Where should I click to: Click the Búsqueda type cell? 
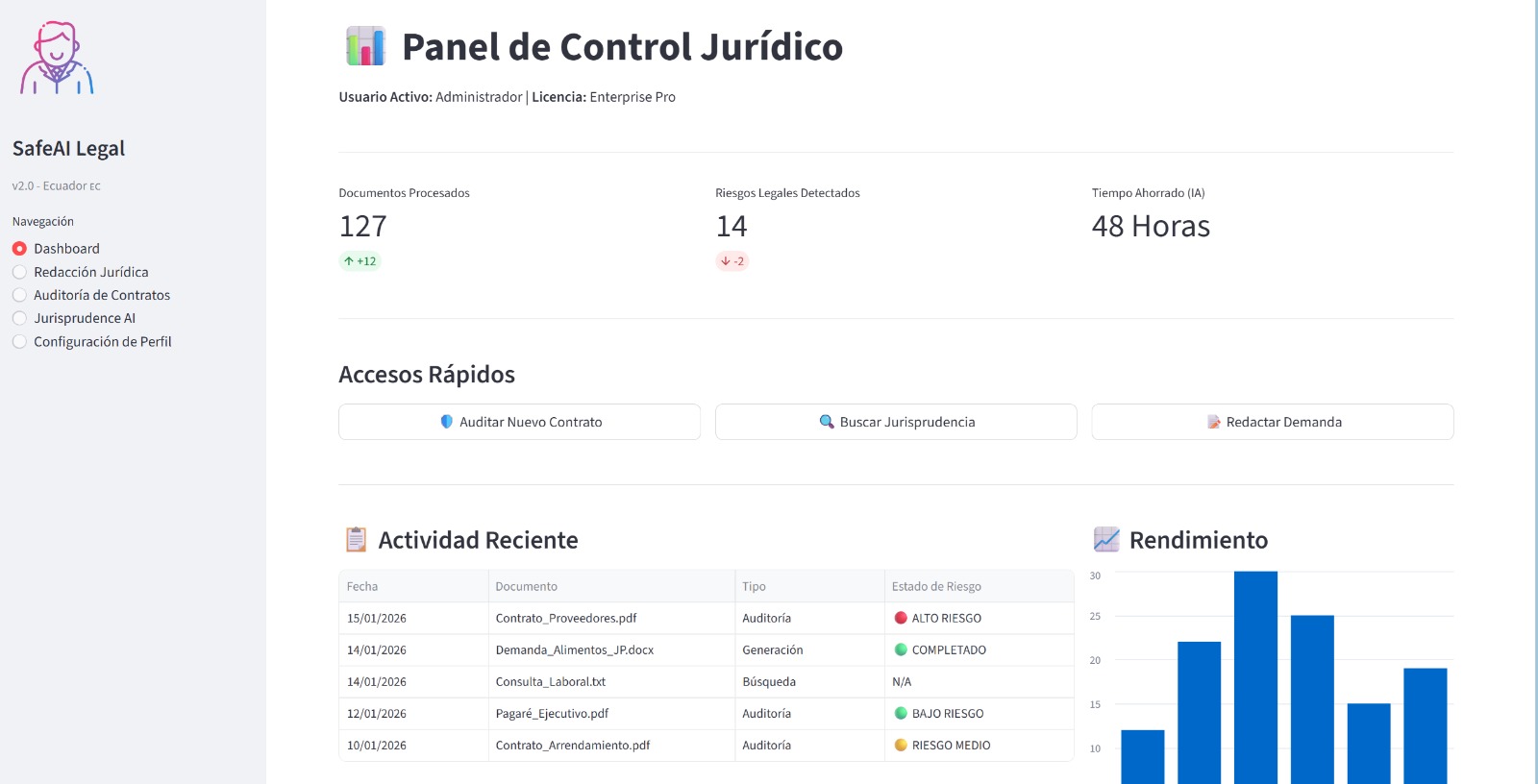(x=809, y=681)
